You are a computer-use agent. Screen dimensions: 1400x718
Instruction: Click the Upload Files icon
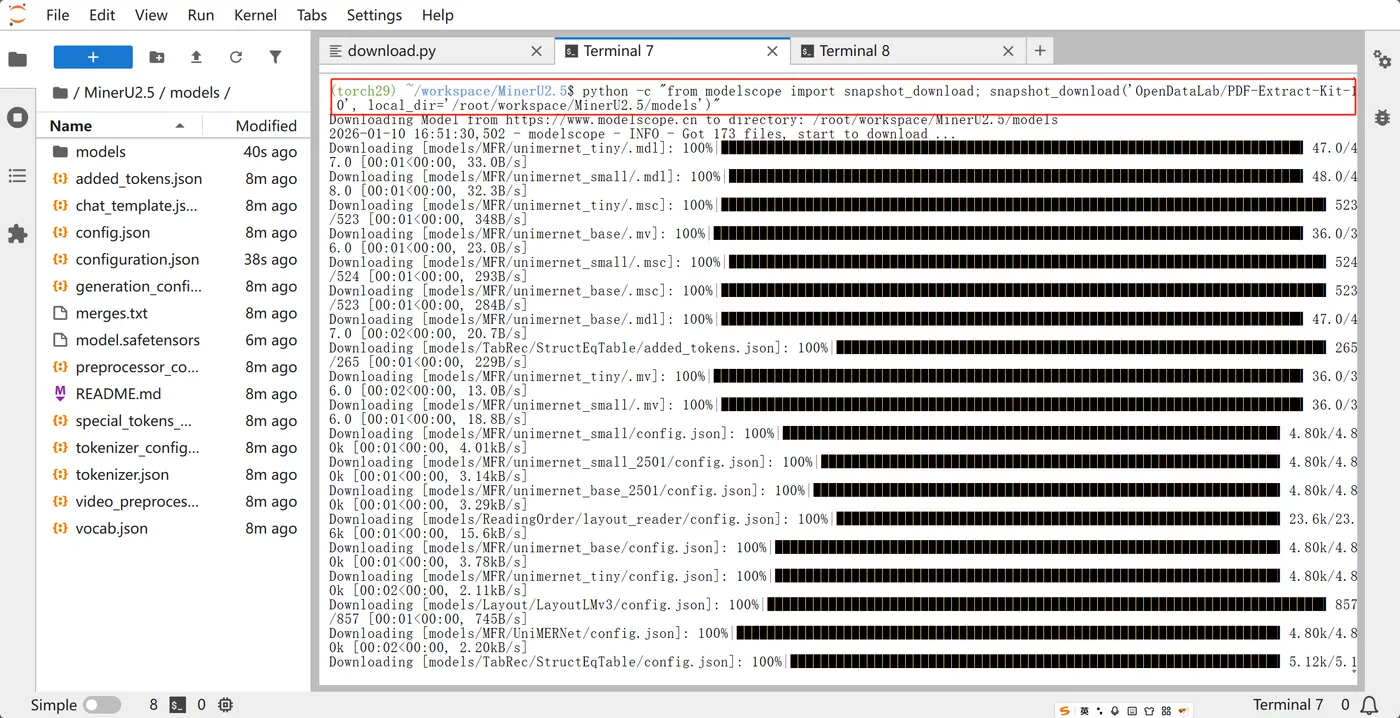(x=196, y=58)
